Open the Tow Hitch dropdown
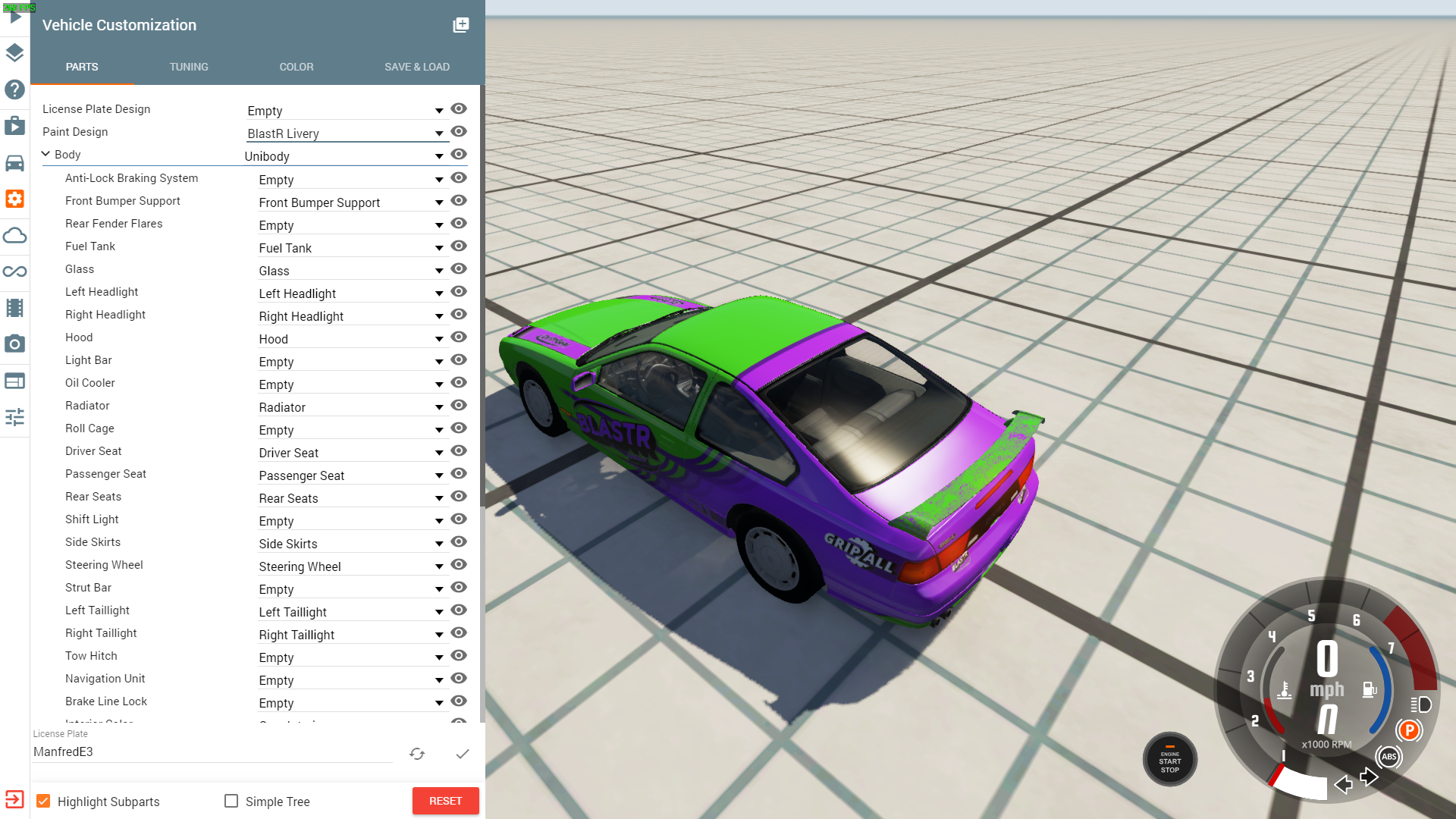Image resolution: width=1456 pixels, height=819 pixels. pyautogui.click(x=352, y=657)
